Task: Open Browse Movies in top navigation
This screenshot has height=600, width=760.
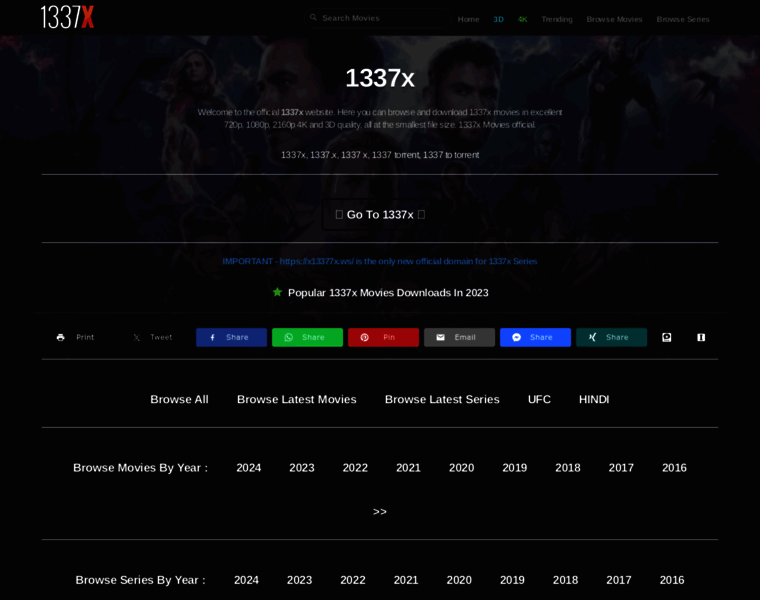Action: click(614, 19)
